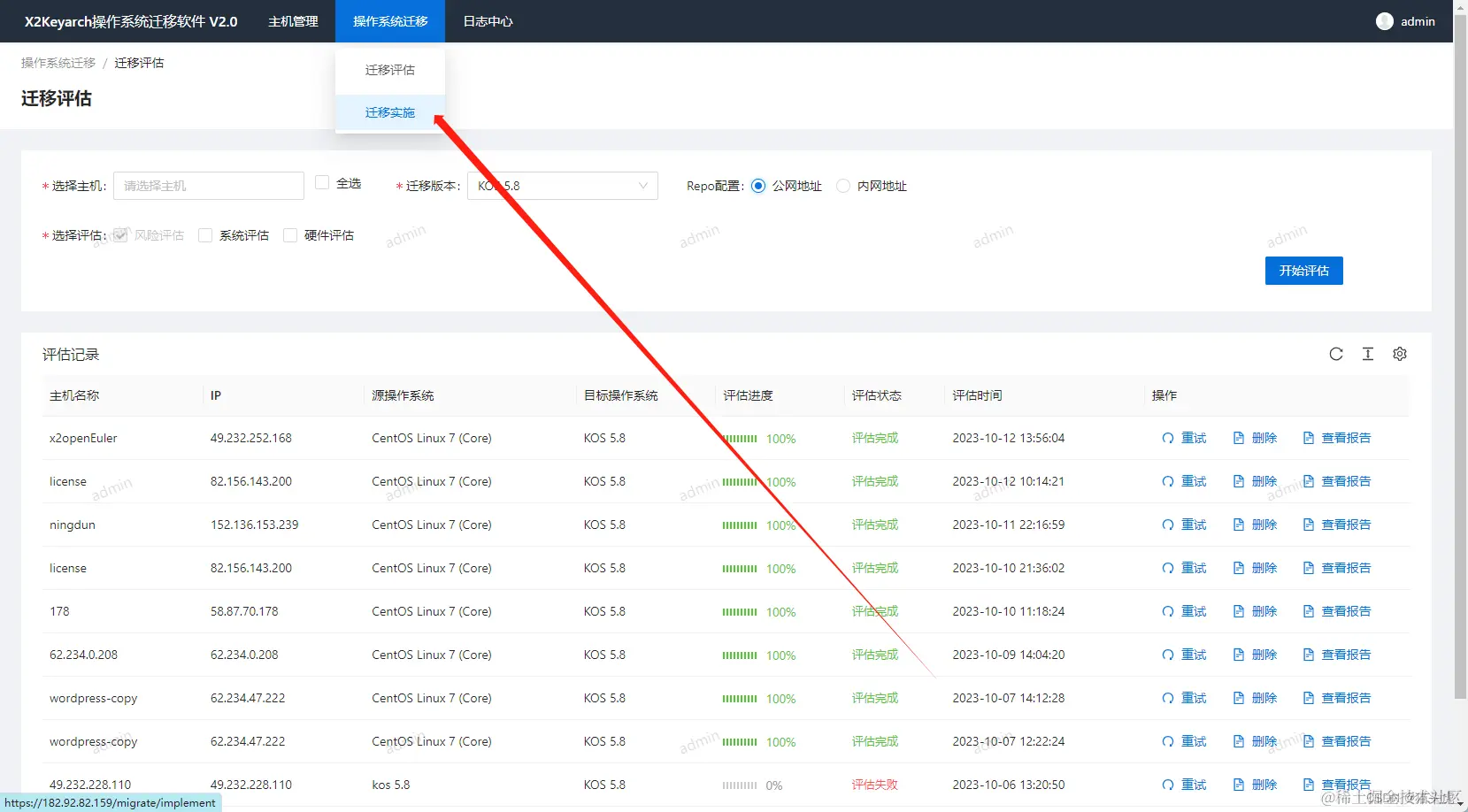This screenshot has width=1468, height=812.
Task: Click source OS cell kos 5.8
Action: click(x=391, y=785)
